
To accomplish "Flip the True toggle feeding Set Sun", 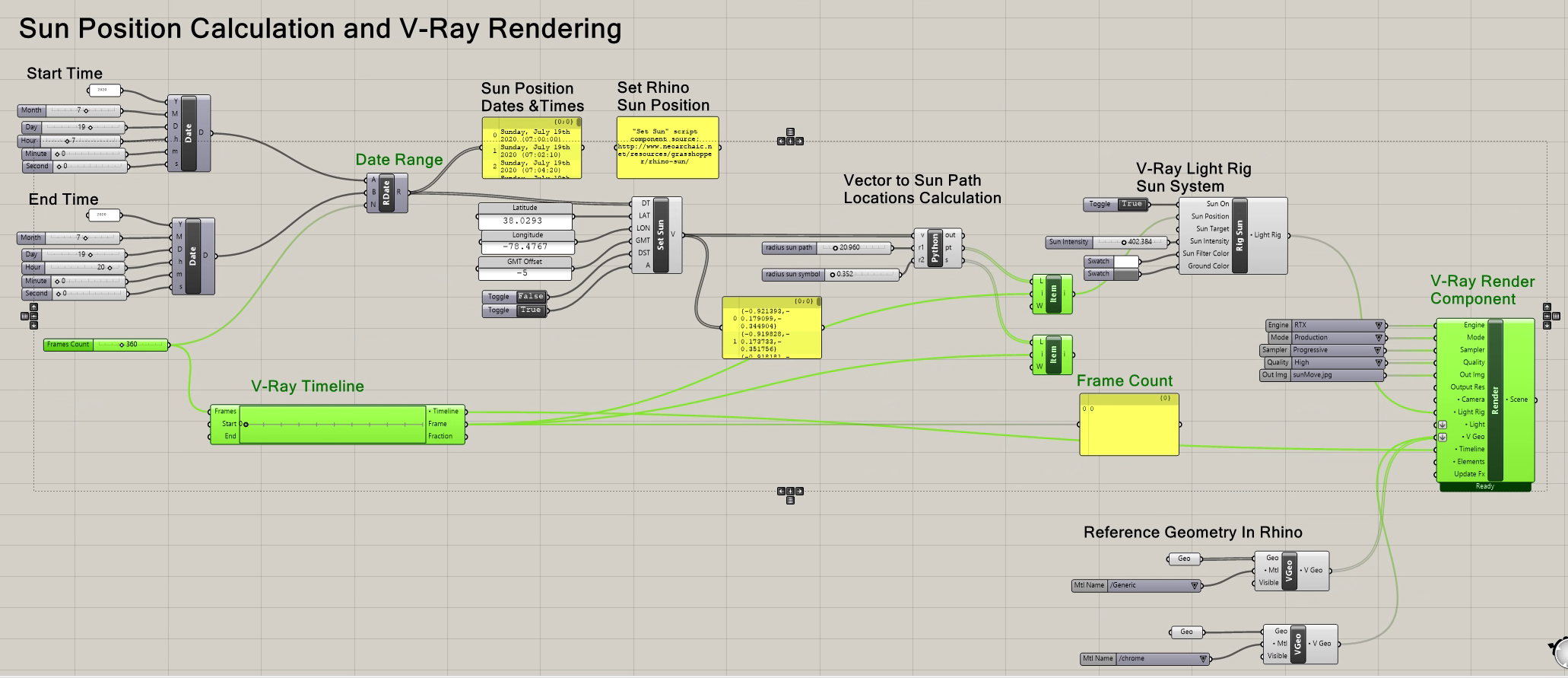I will [530, 310].
